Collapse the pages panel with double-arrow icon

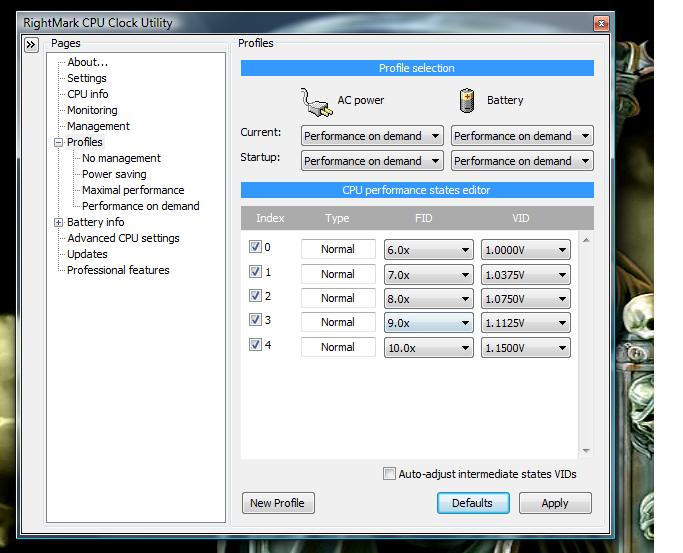point(31,44)
